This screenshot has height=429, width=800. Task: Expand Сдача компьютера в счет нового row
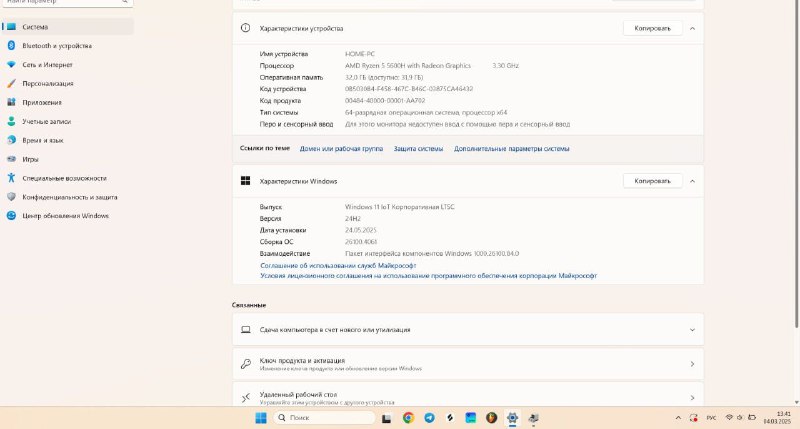click(468, 330)
